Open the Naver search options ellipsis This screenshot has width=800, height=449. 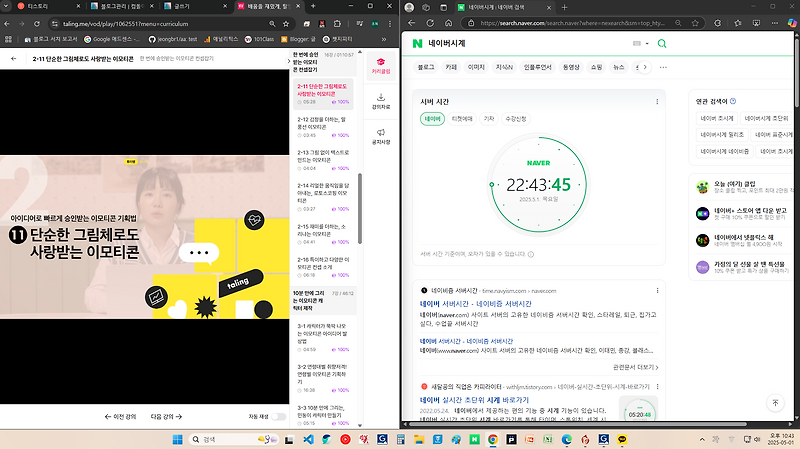[x=663, y=67]
